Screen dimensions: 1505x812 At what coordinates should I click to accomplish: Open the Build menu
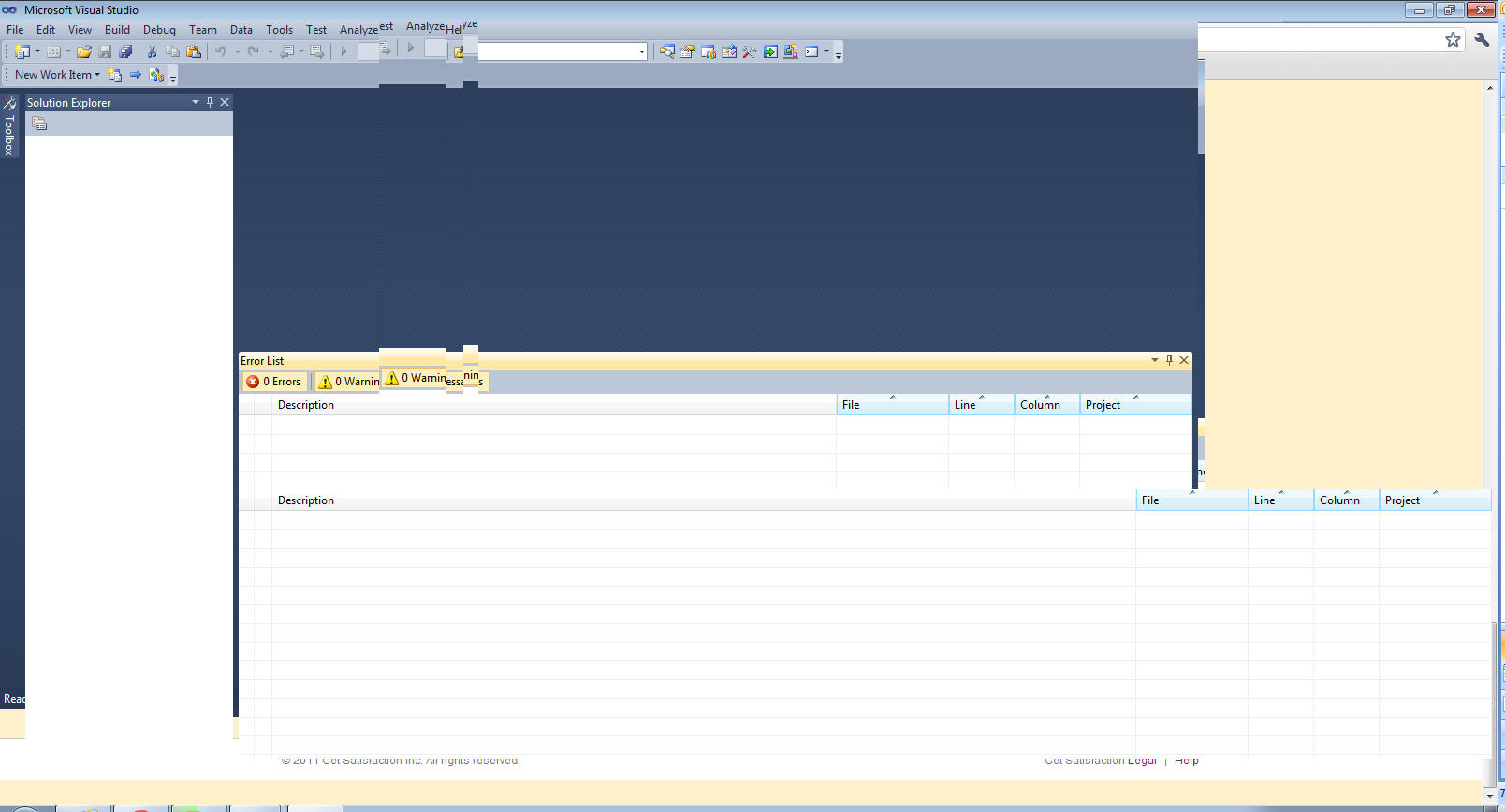click(117, 30)
